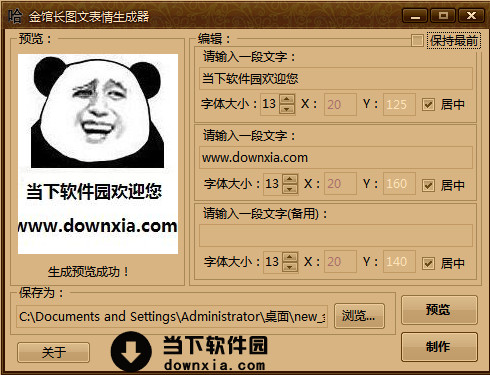Click the empty backup (备用) text field

[336, 236]
